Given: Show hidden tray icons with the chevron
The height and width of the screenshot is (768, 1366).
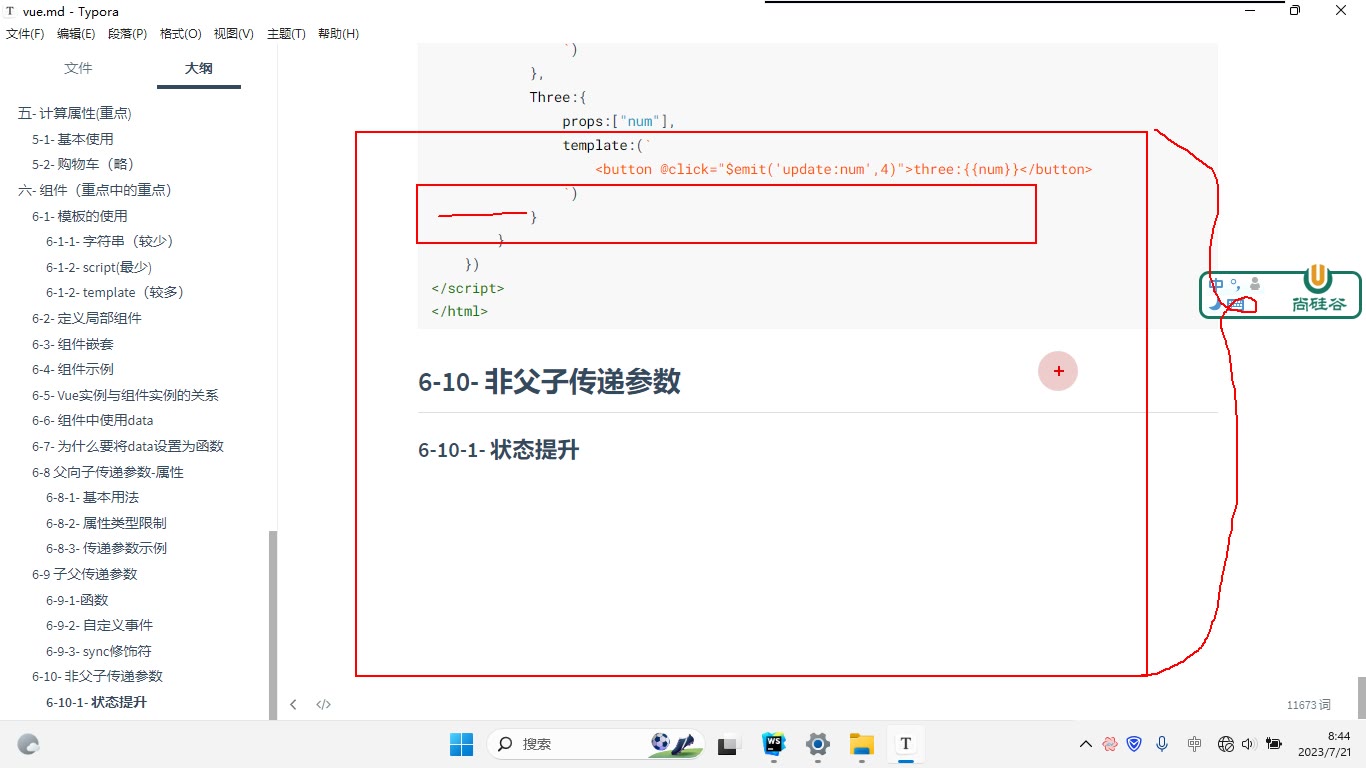Looking at the screenshot, I should (x=1085, y=744).
